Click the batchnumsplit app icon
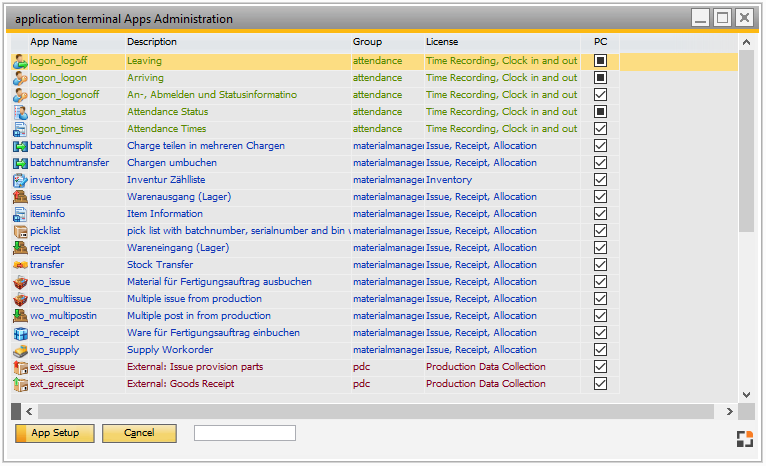The height and width of the screenshot is (466, 766). tap(20, 146)
